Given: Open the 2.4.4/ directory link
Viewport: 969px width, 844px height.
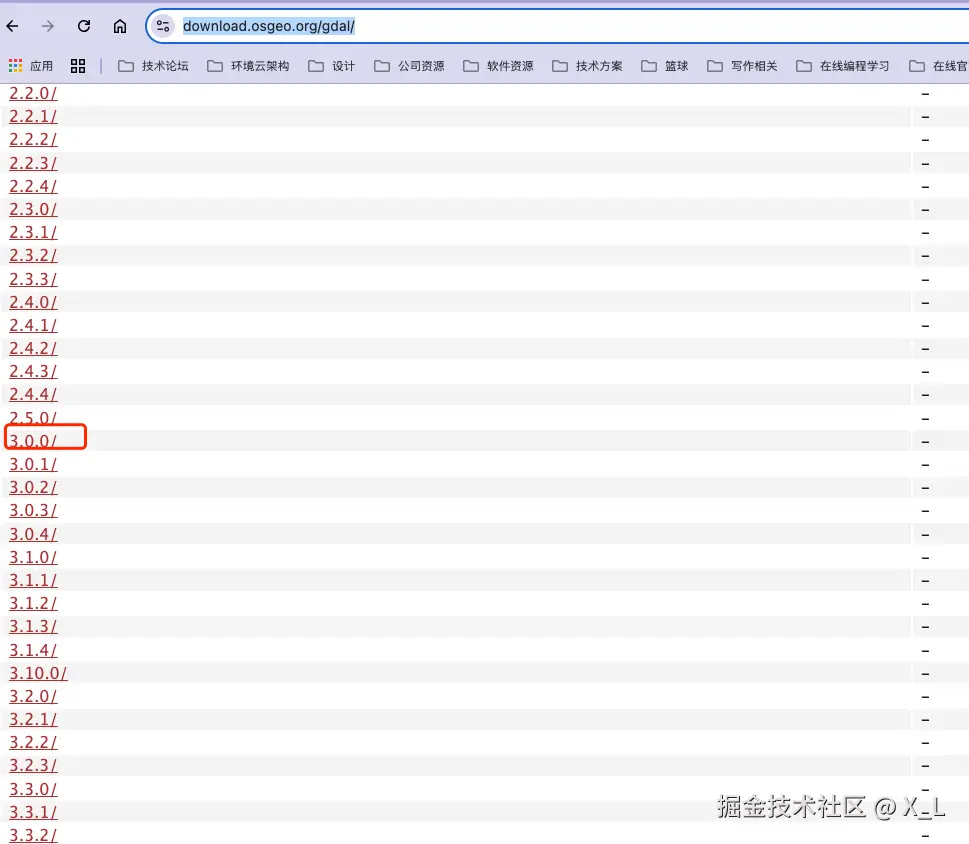Looking at the screenshot, I should click(x=33, y=394).
